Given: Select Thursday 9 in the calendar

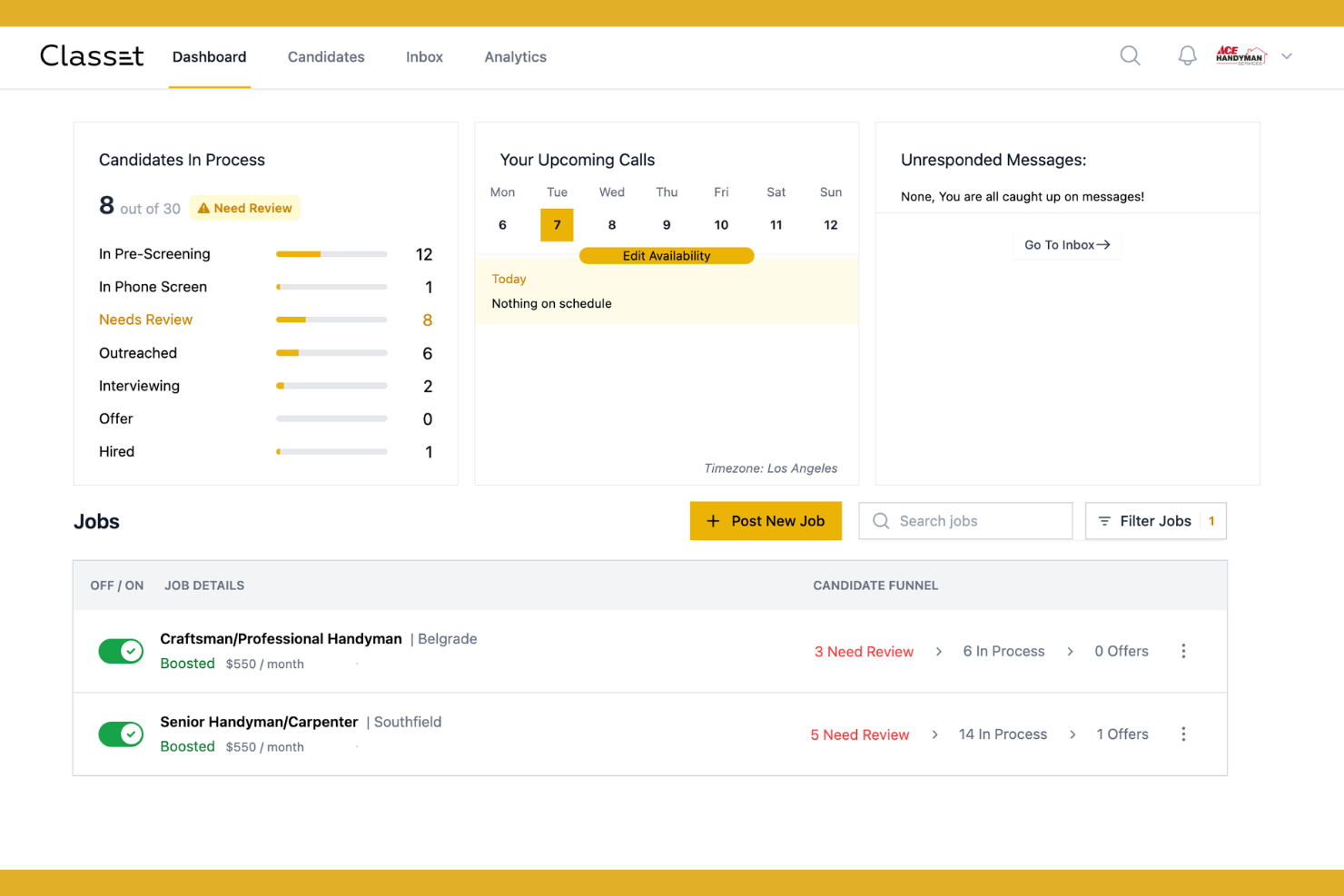Looking at the screenshot, I should pos(667,225).
